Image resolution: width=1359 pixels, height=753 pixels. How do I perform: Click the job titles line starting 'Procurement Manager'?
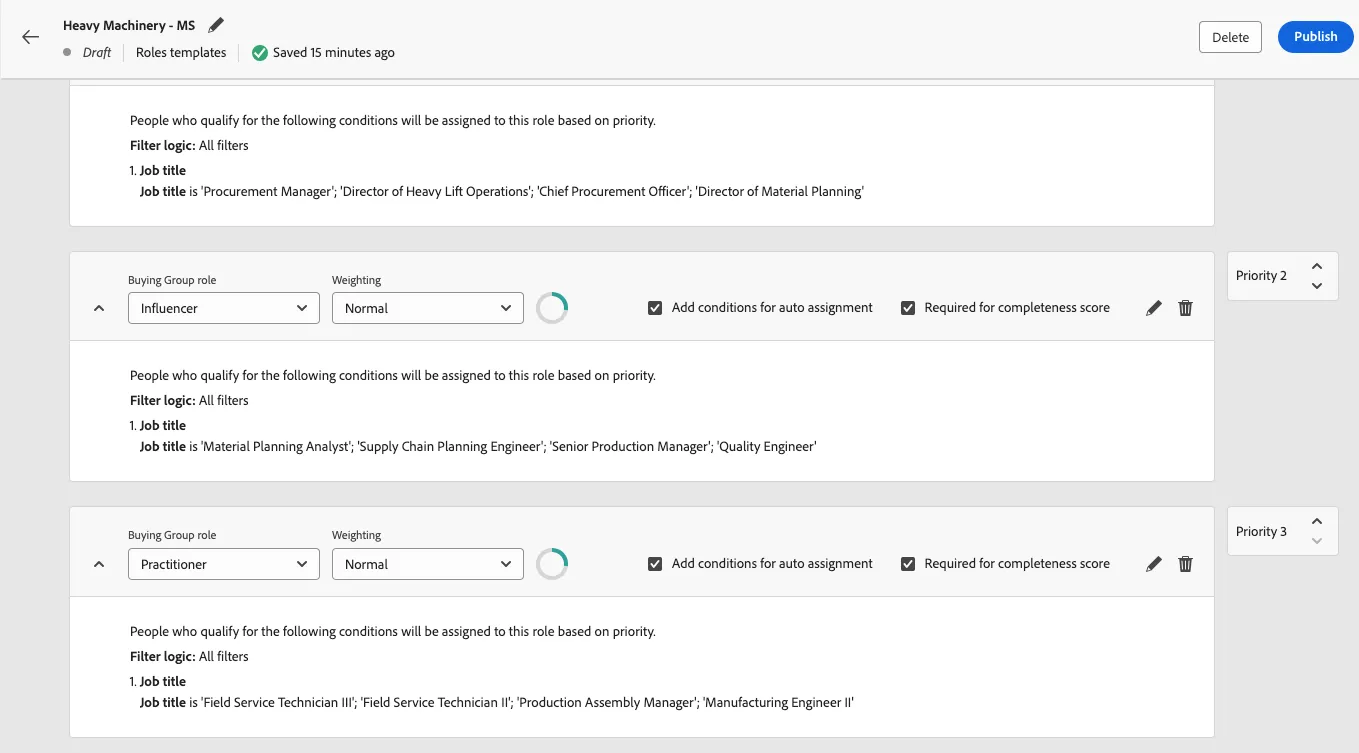point(502,192)
